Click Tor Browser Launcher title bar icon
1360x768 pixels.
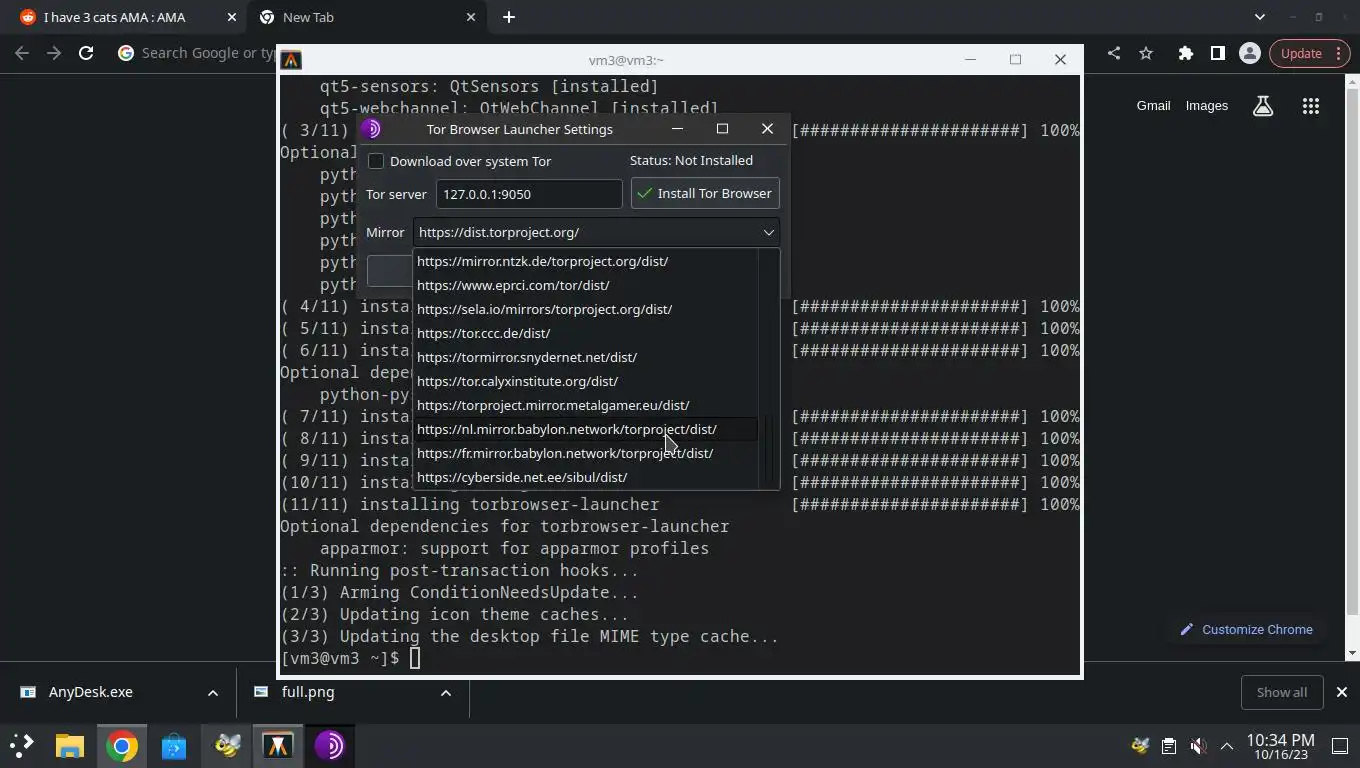371,129
